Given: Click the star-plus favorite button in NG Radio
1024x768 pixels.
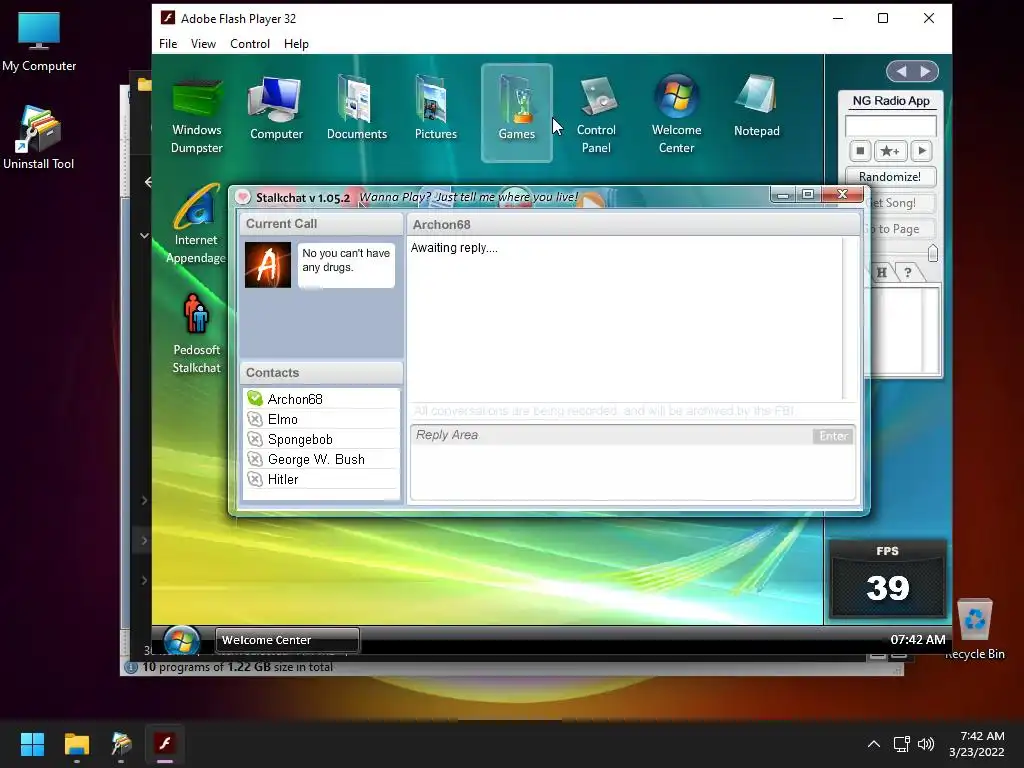Looking at the screenshot, I should pos(890,151).
